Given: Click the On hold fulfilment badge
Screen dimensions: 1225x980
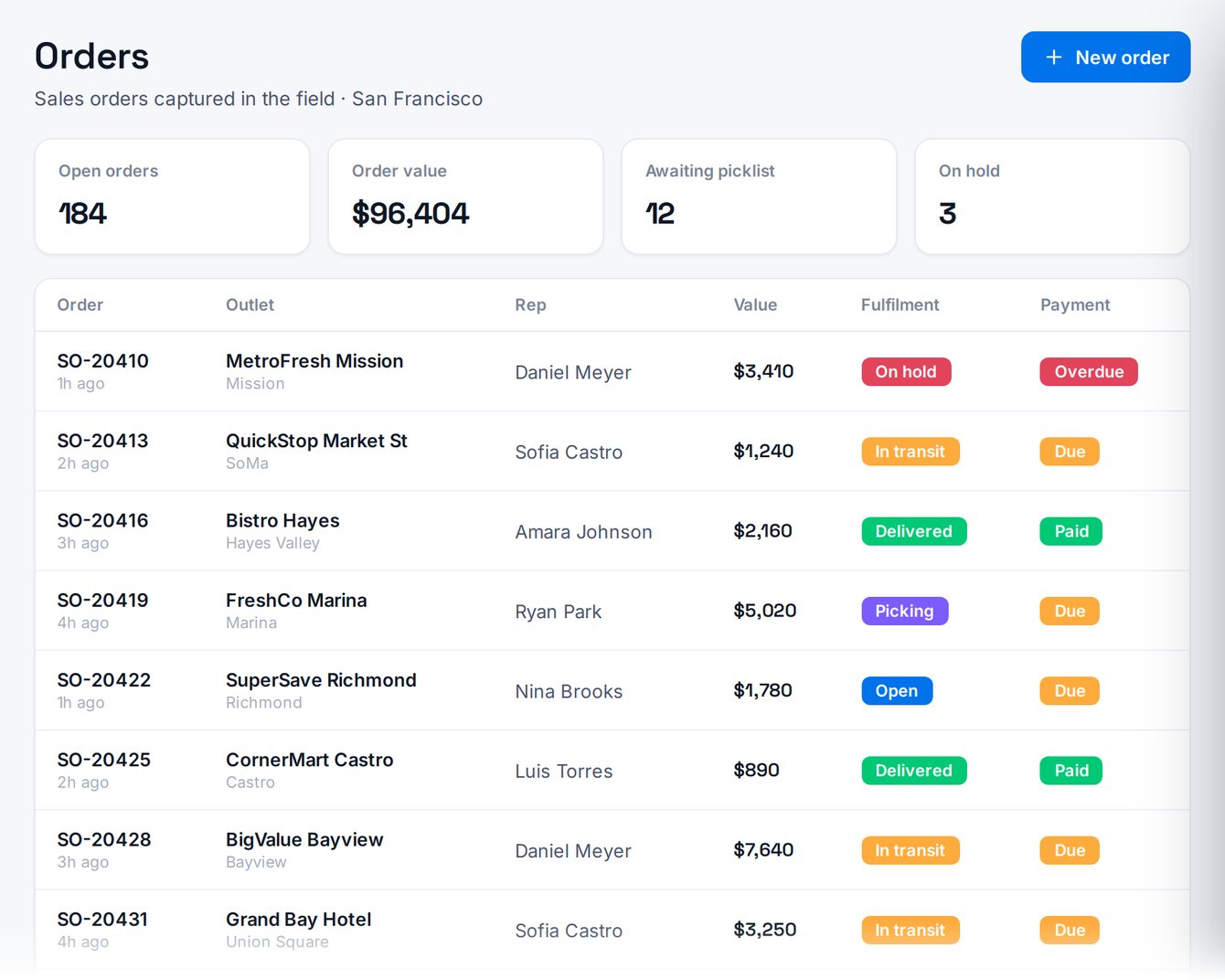Looking at the screenshot, I should click(906, 372).
